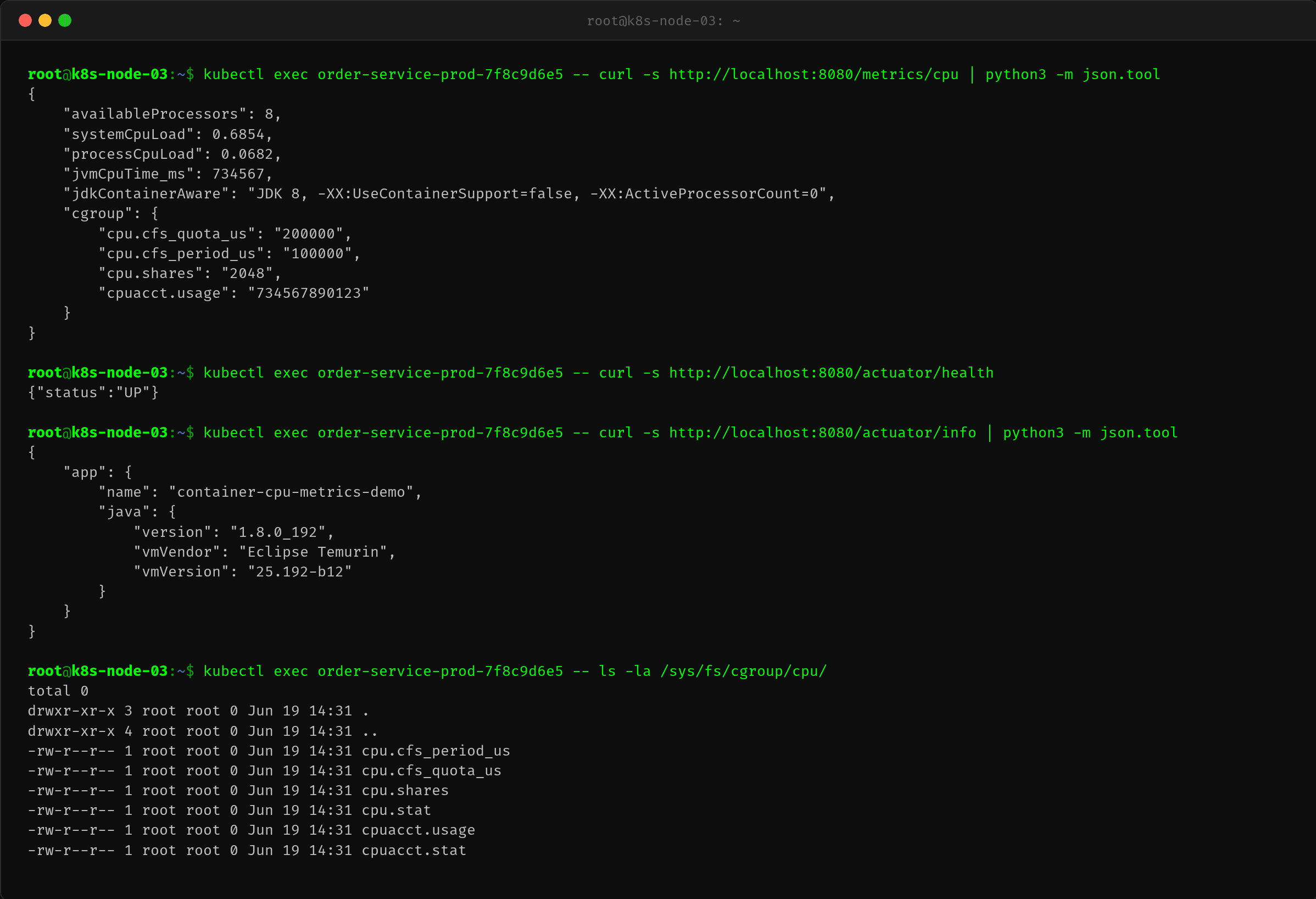Click the first prompt root@k8s-node-03
The image size is (1316, 899).
coord(98,75)
